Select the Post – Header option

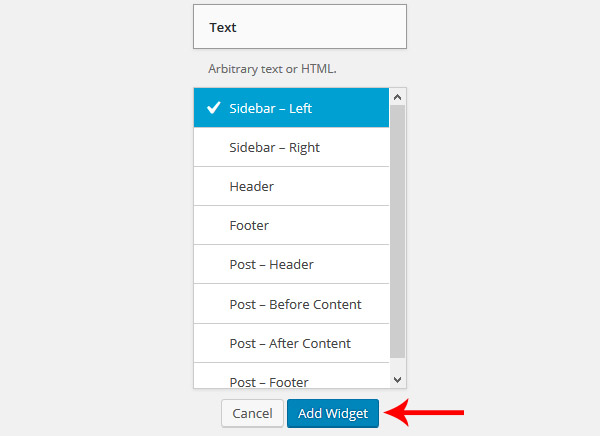click(x=291, y=265)
